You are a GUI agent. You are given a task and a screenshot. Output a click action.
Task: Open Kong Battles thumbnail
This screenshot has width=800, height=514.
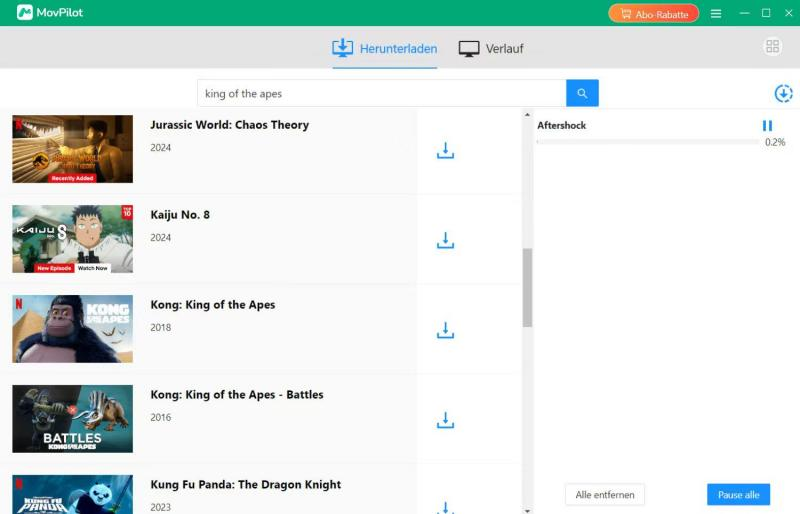(x=72, y=419)
